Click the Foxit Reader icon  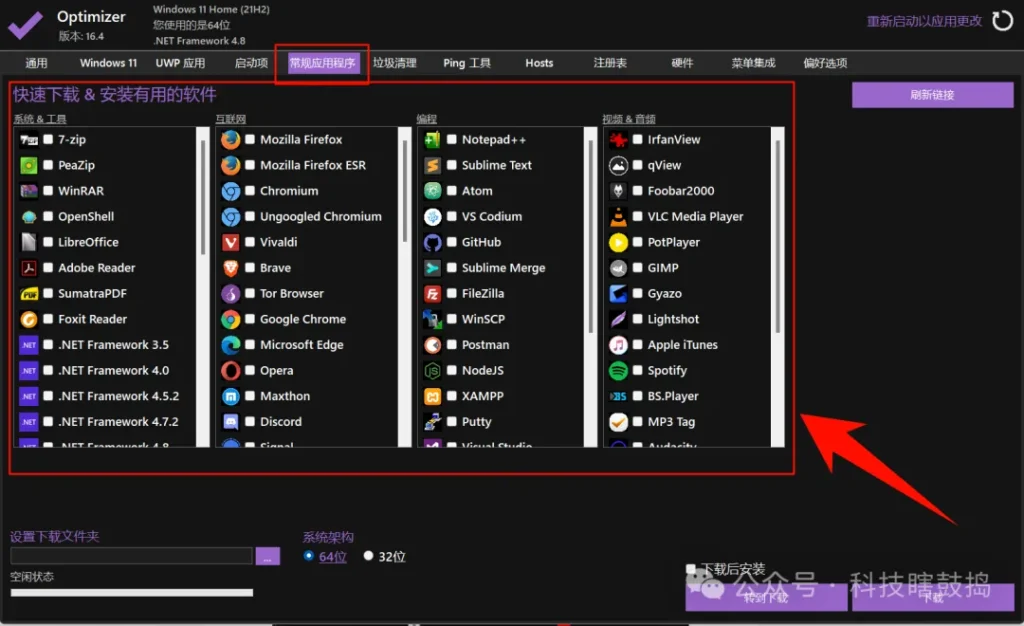point(29,319)
